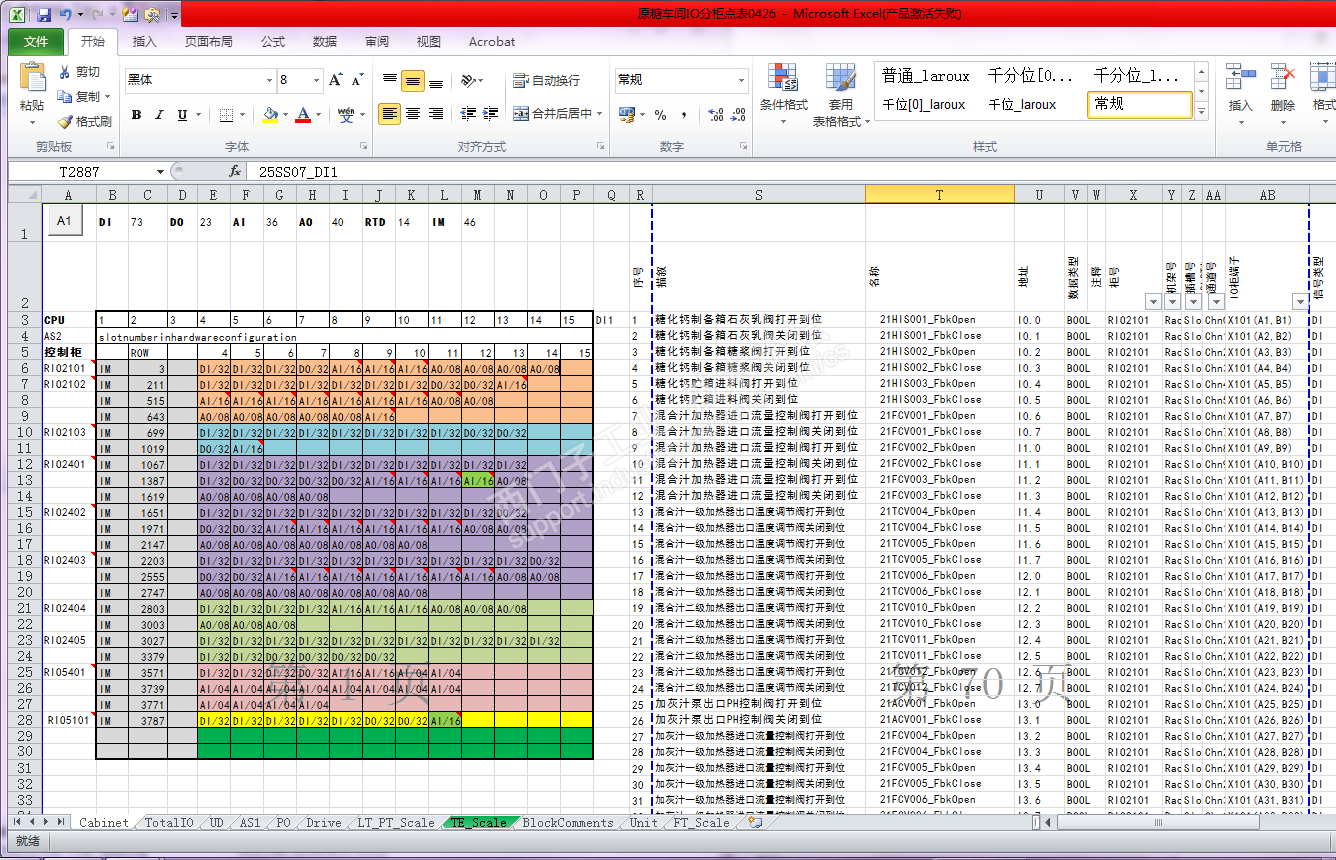Click the percent style icon

coord(660,115)
